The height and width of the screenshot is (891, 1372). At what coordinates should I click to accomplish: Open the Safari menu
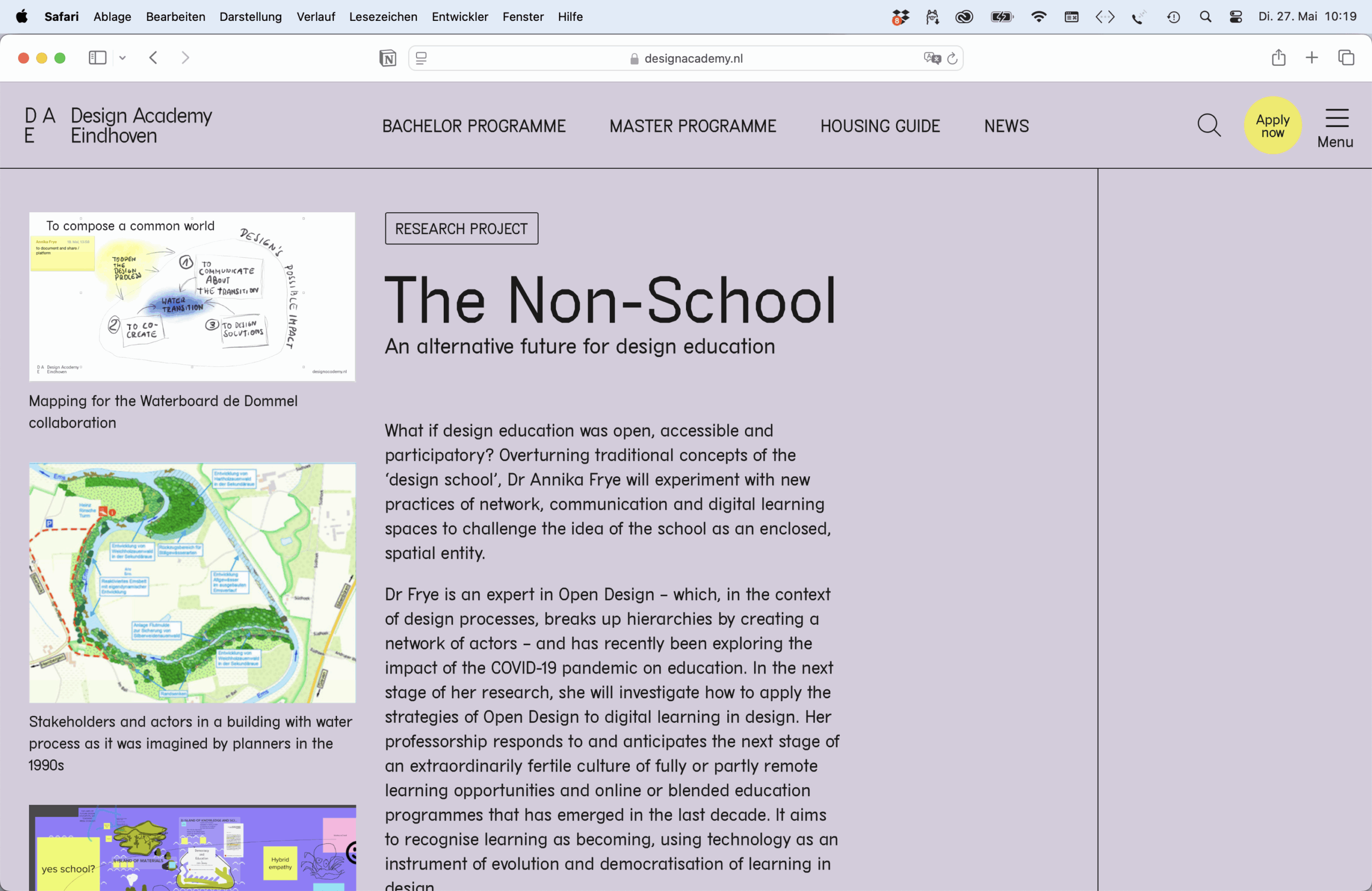(62, 16)
